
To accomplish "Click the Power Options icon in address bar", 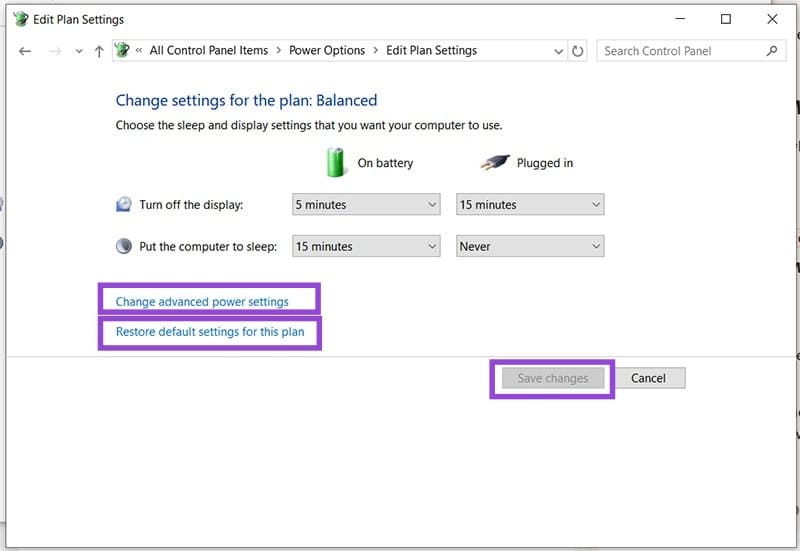I will coord(122,50).
